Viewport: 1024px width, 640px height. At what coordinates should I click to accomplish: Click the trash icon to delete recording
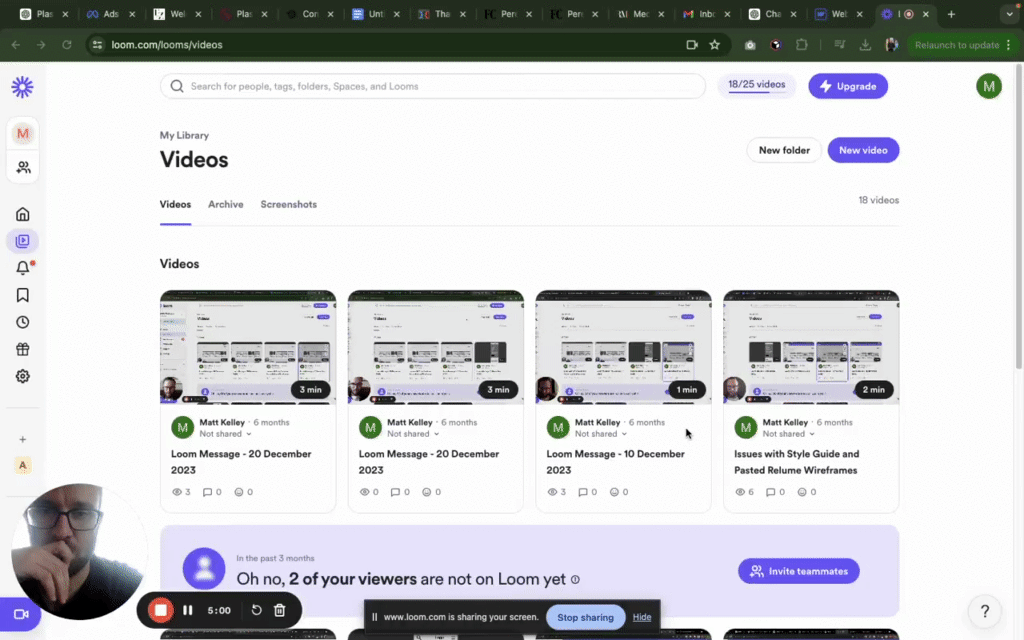[x=280, y=610]
